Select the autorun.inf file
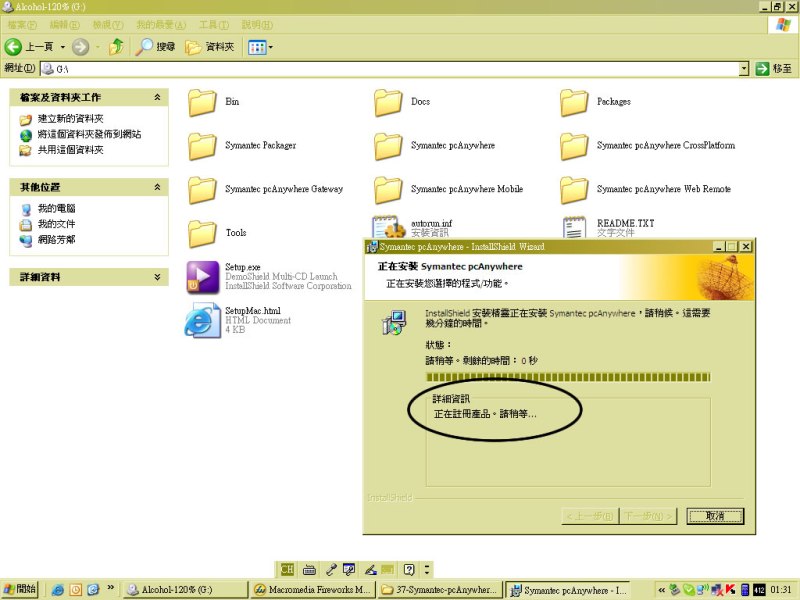800x600 pixels. (x=412, y=227)
